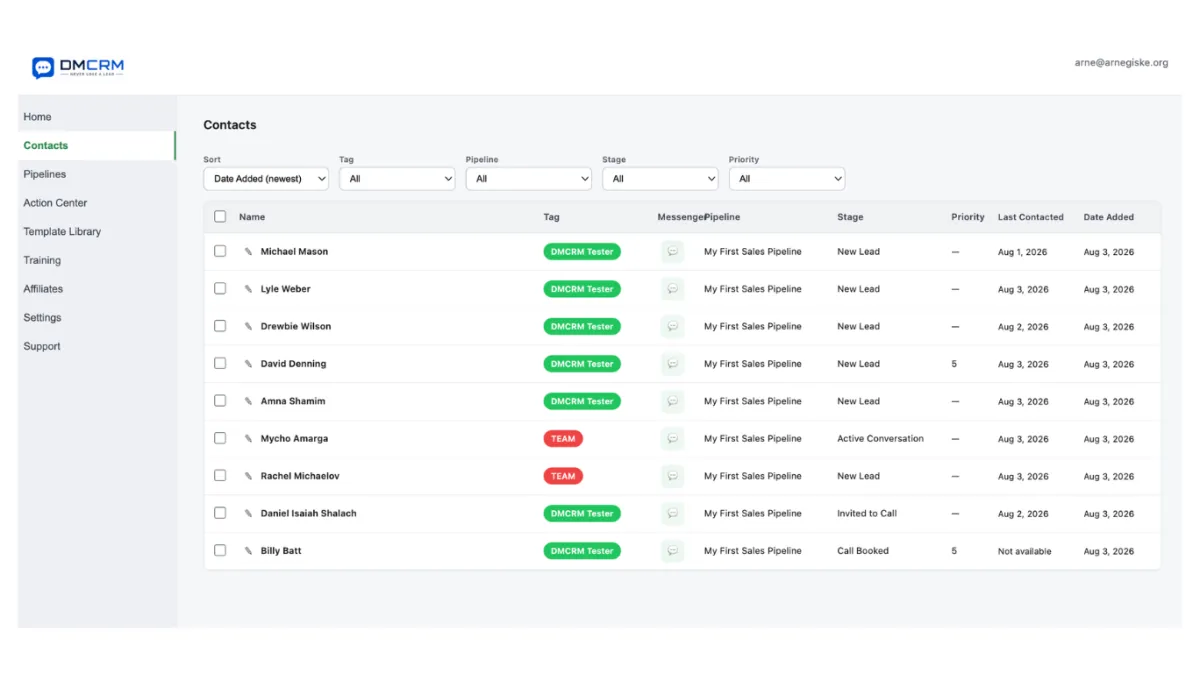Edit pencil icon for Drewbie Wilson
Viewport: 1200px width, 673px height.
coord(249,327)
